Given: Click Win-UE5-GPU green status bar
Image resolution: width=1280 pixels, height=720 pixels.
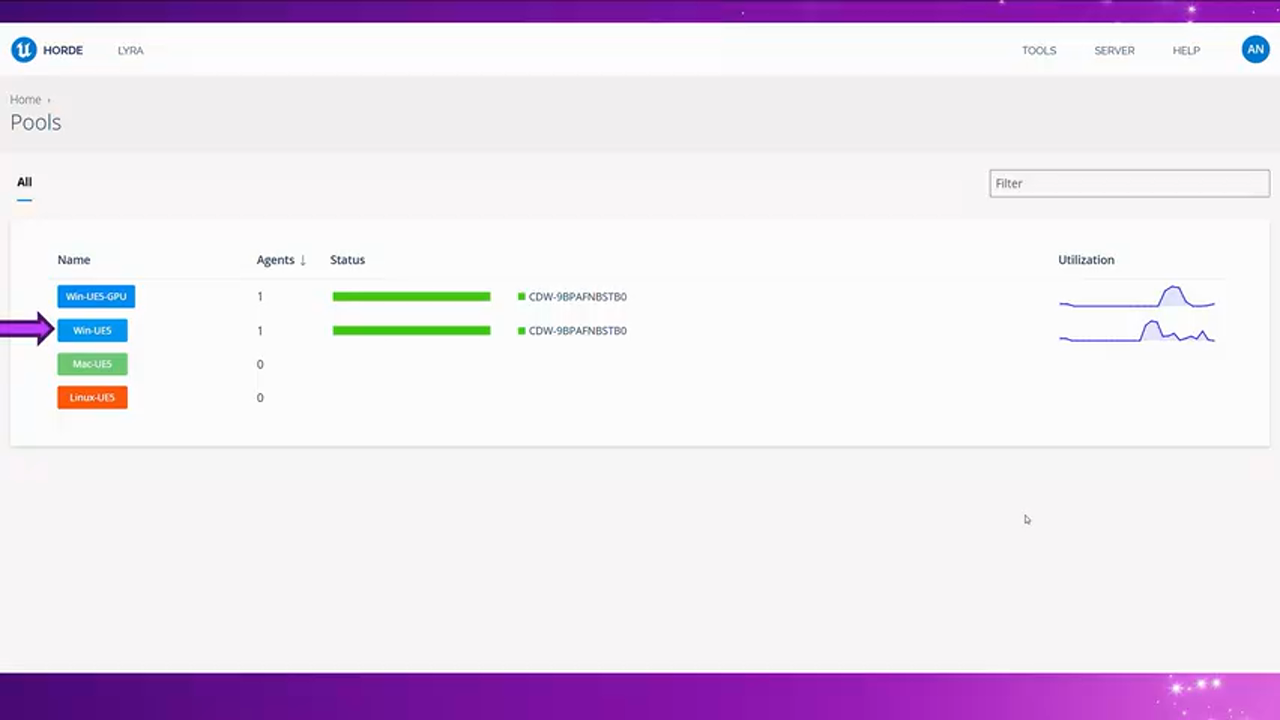Looking at the screenshot, I should pos(411,297).
